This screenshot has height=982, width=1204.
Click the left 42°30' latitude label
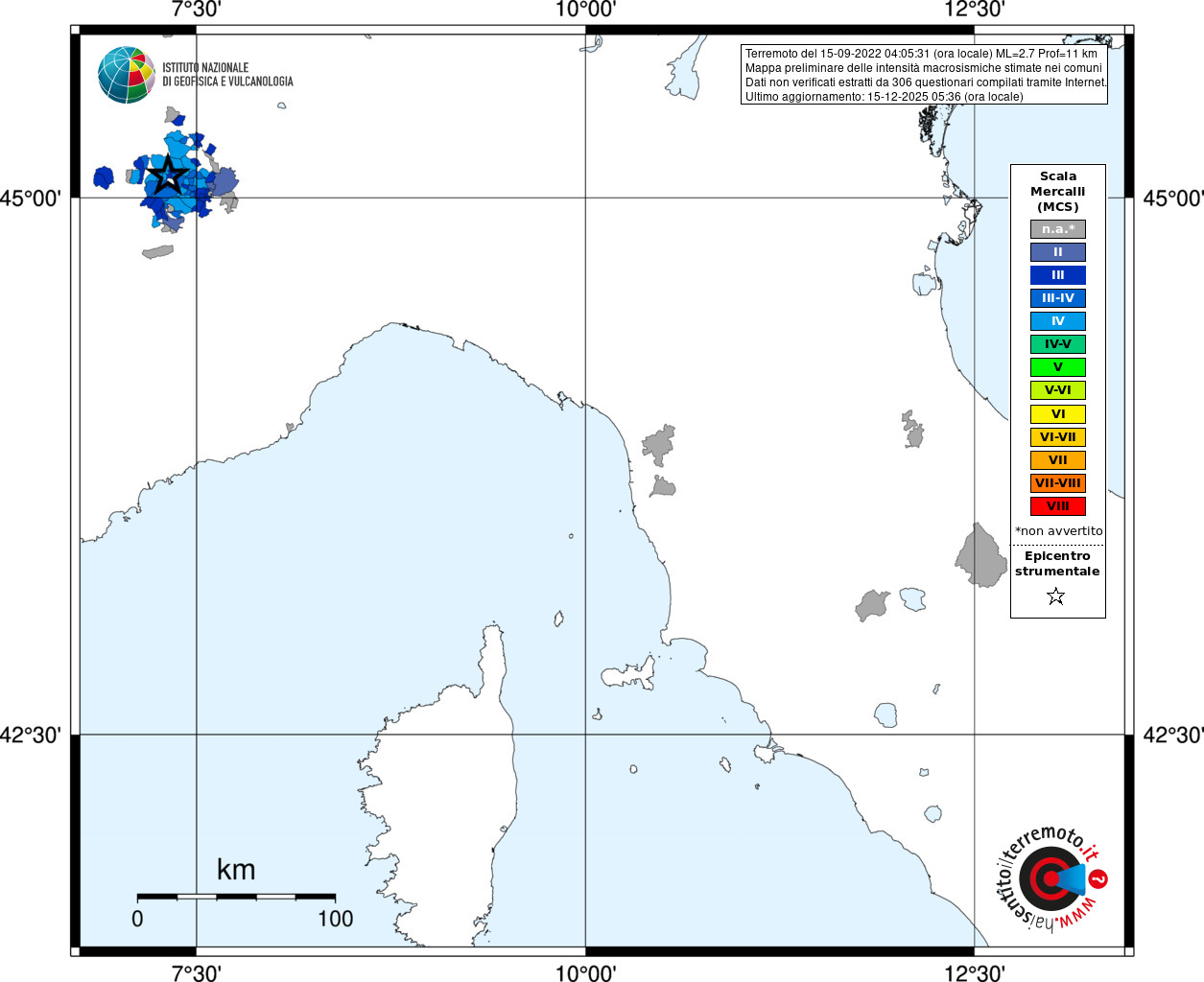pos(31,736)
